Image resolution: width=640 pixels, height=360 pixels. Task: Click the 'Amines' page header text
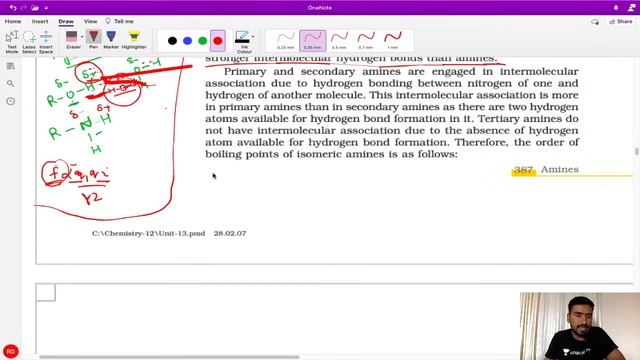pyautogui.click(x=560, y=170)
